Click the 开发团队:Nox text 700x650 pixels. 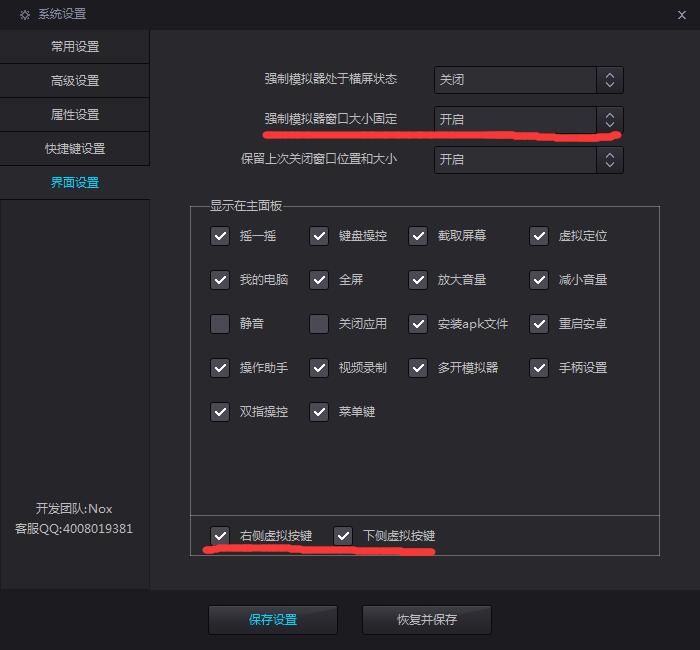coord(74,508)
